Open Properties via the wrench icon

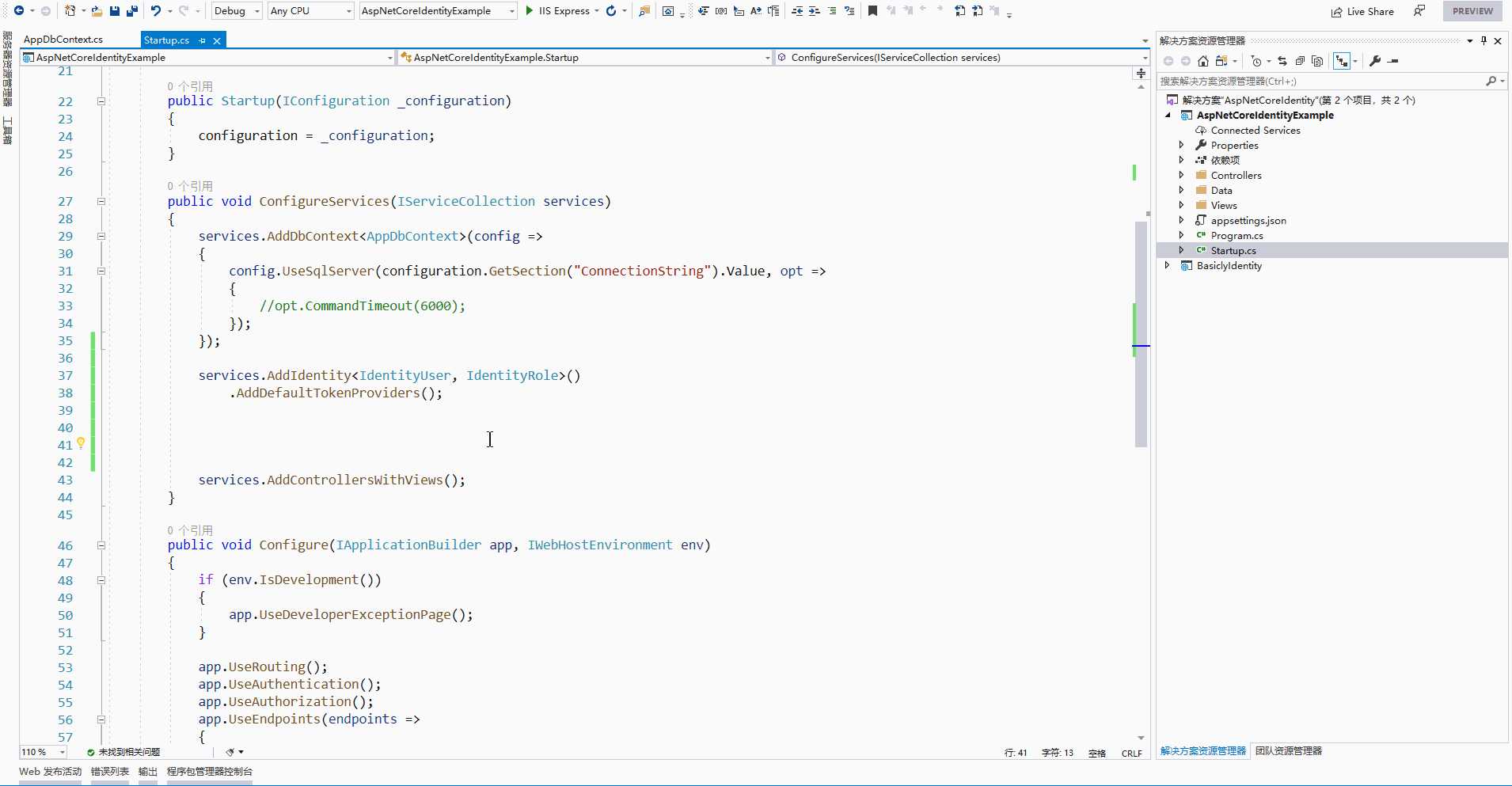[x=1375, y=61]
